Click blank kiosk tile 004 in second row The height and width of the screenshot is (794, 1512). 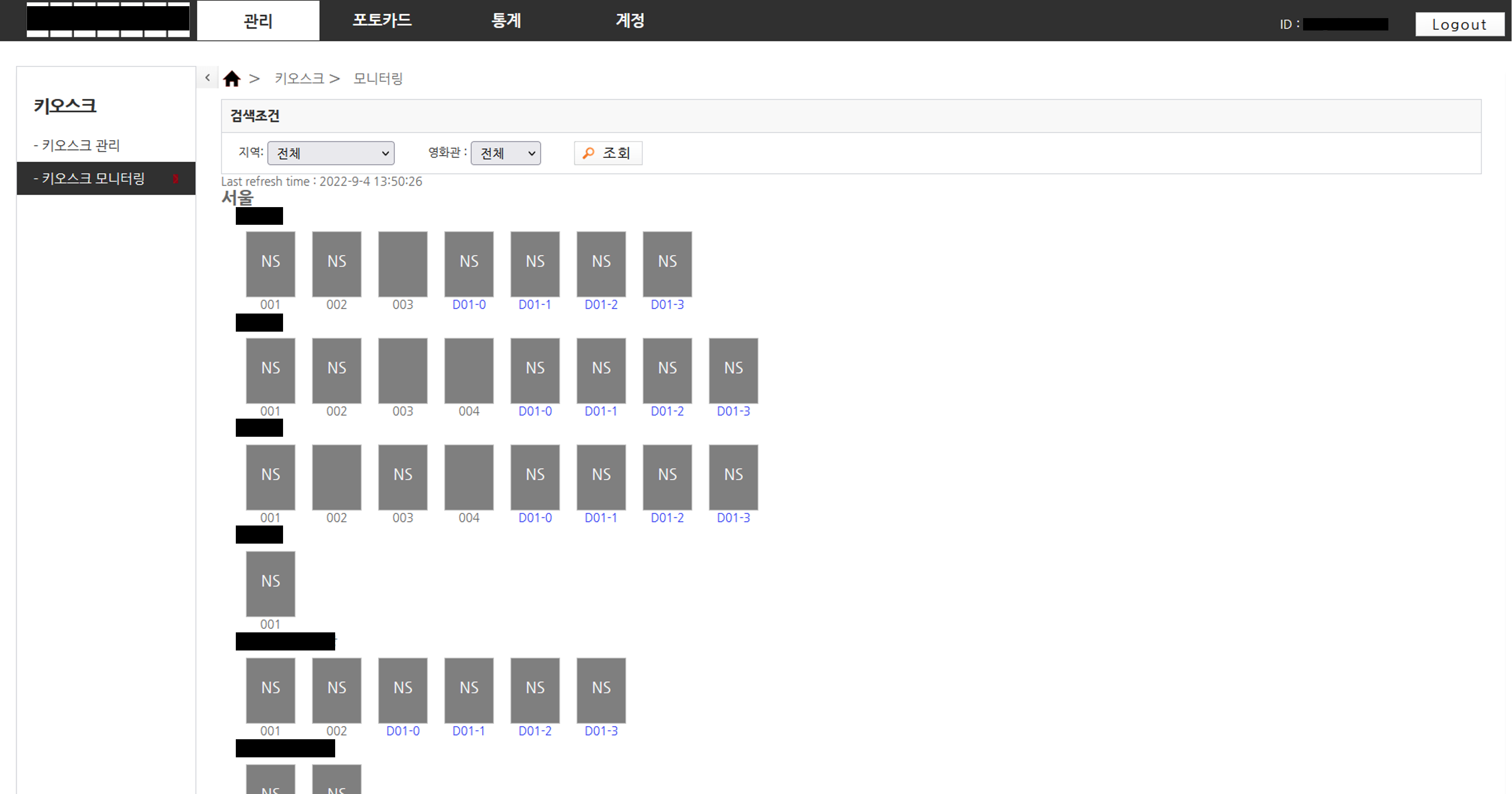[x=469, y=371]
